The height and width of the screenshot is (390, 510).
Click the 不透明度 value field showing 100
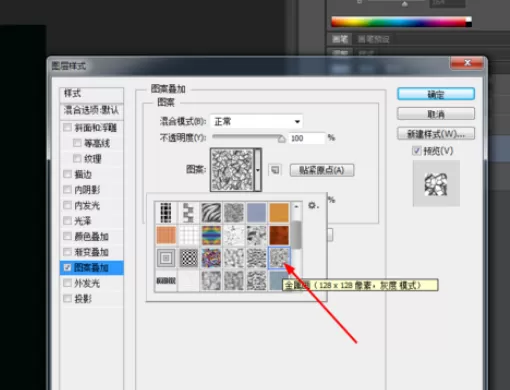pyautogui.click(x=306, y=138)
